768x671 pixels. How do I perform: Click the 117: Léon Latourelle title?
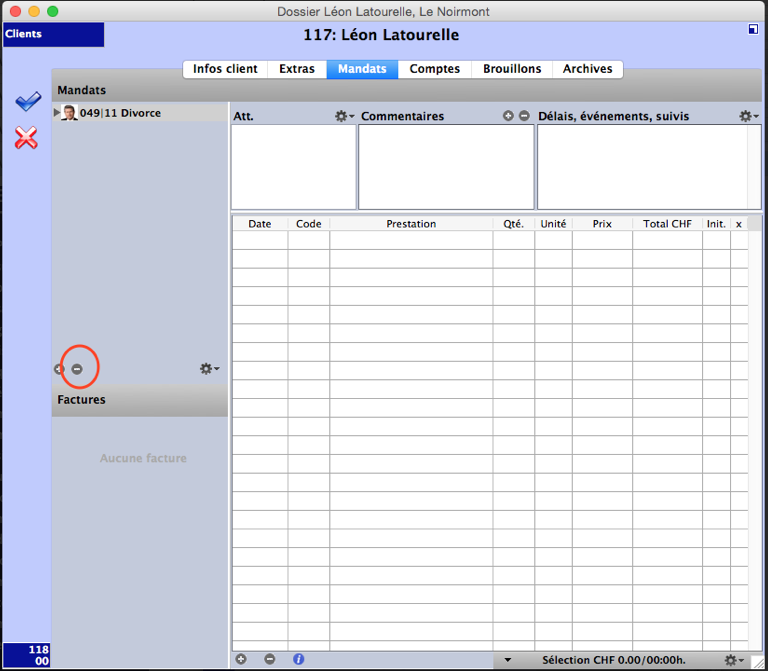pyautogui.click(x=381, y=35)
